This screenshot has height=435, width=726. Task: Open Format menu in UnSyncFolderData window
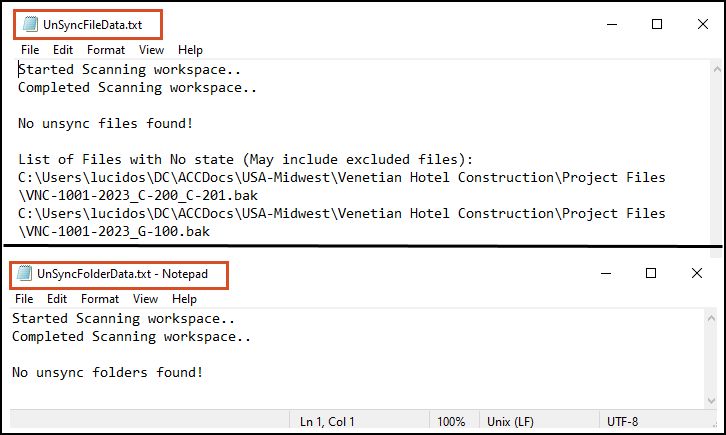[100, 299]
